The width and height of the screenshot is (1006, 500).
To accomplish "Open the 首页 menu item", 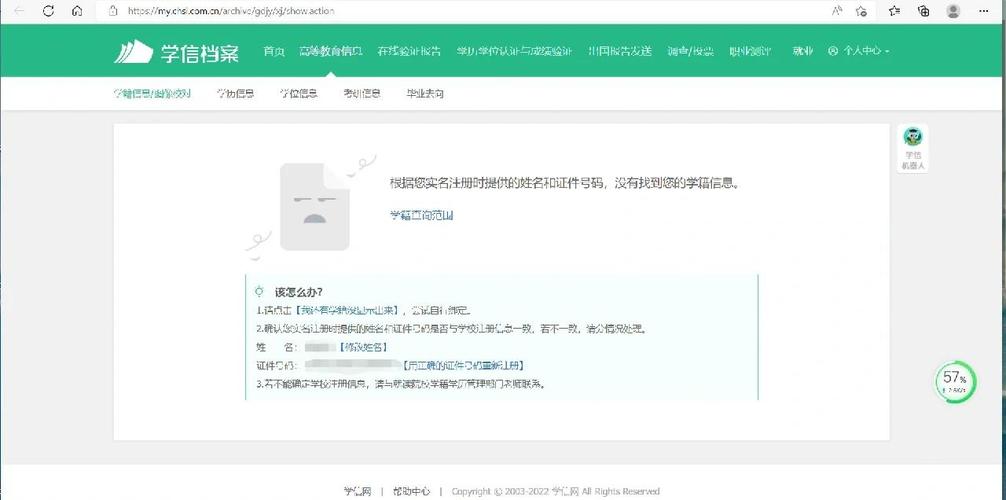I will 274,51.
